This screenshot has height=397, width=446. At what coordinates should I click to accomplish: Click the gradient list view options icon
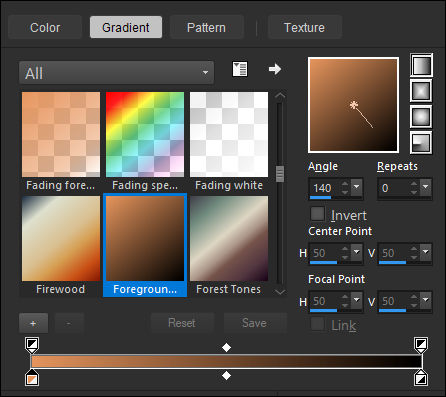[240, 69]
